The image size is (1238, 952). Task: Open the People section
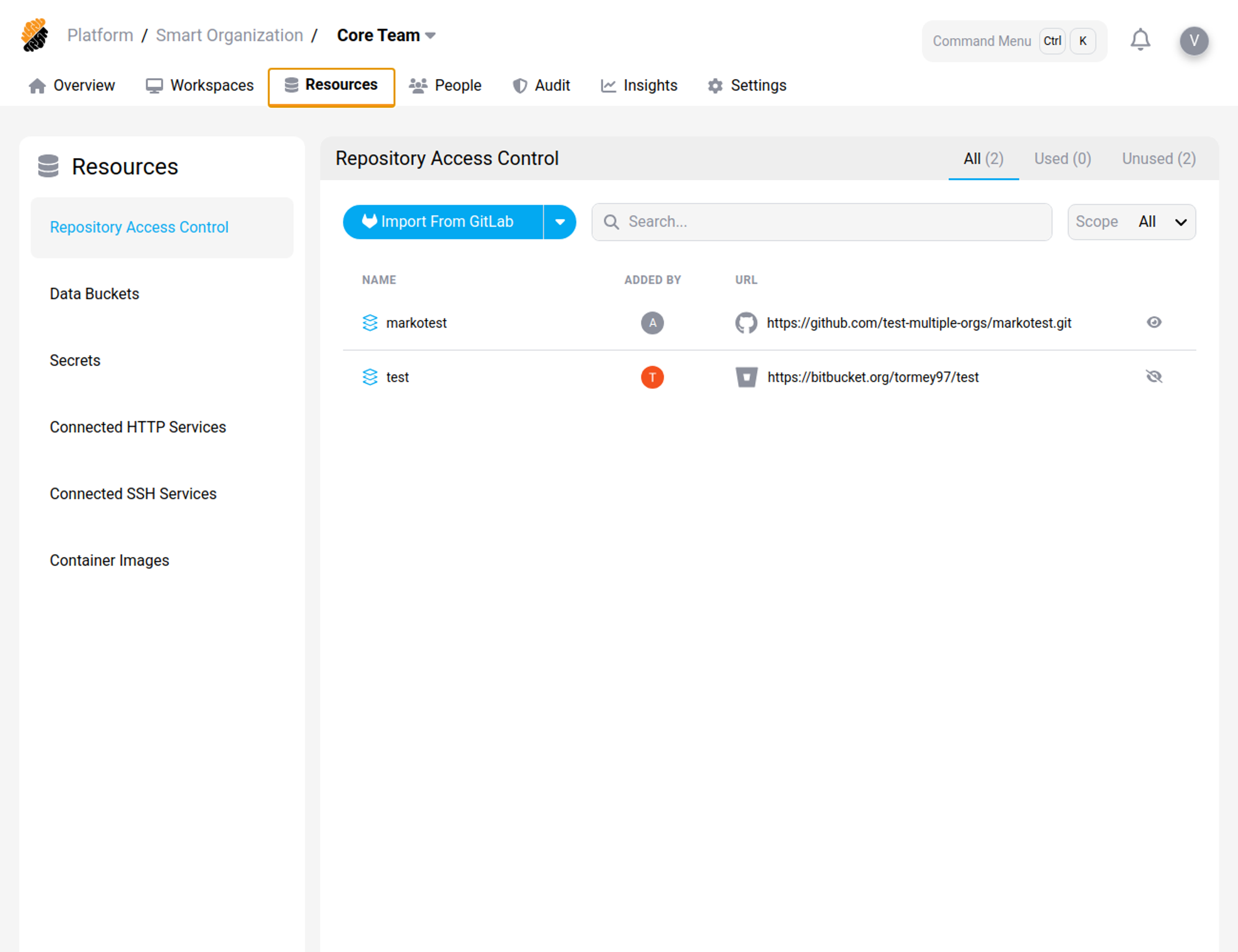446,86
